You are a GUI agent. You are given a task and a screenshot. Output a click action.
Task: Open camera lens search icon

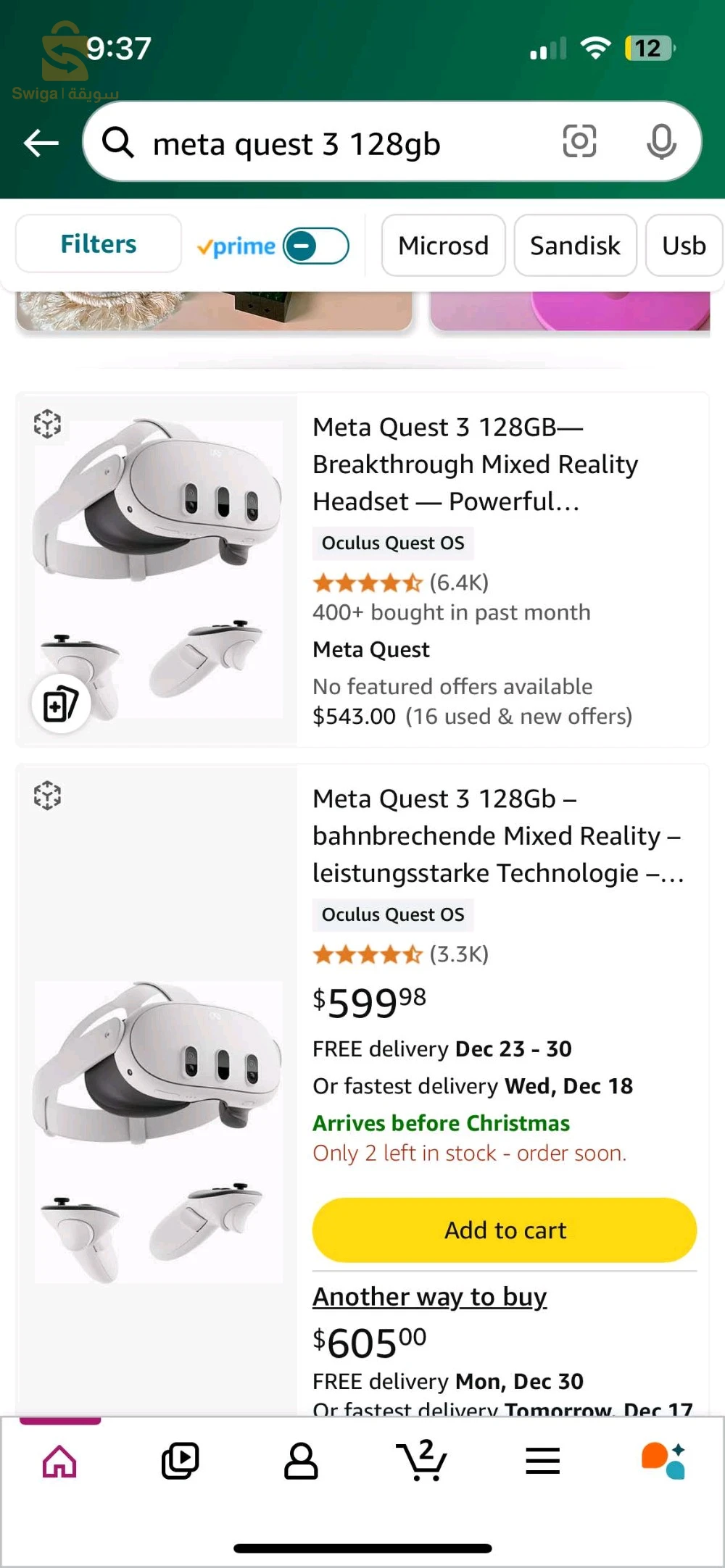pyautogui.click(x=579, y=141)
